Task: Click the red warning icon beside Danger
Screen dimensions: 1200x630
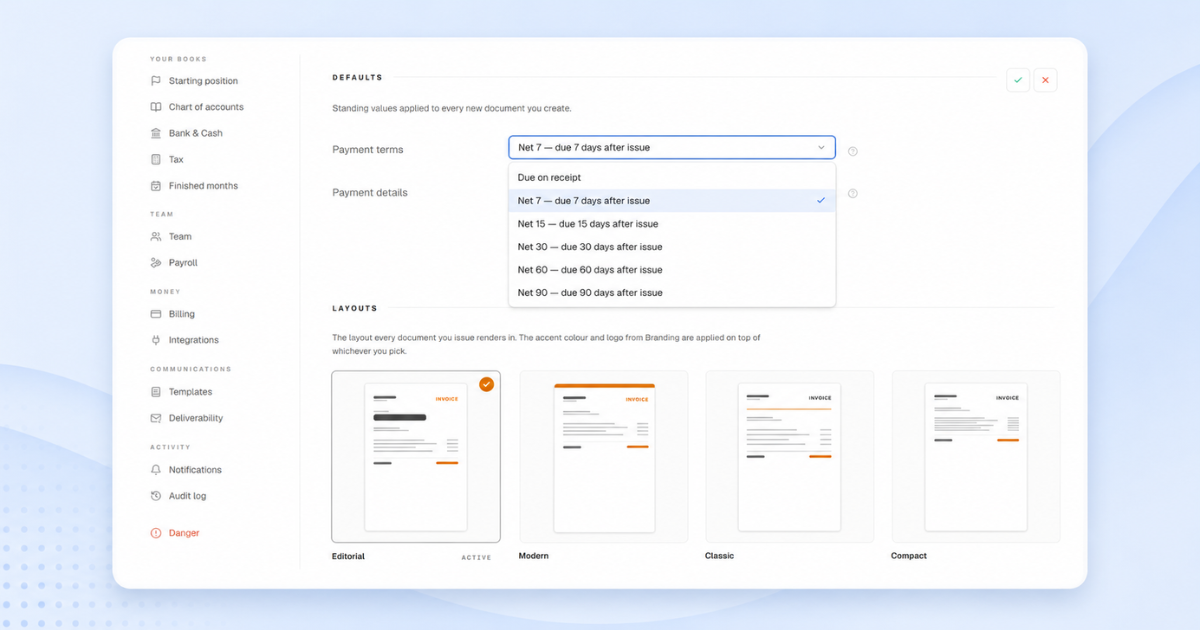Action: click(155, 533)
